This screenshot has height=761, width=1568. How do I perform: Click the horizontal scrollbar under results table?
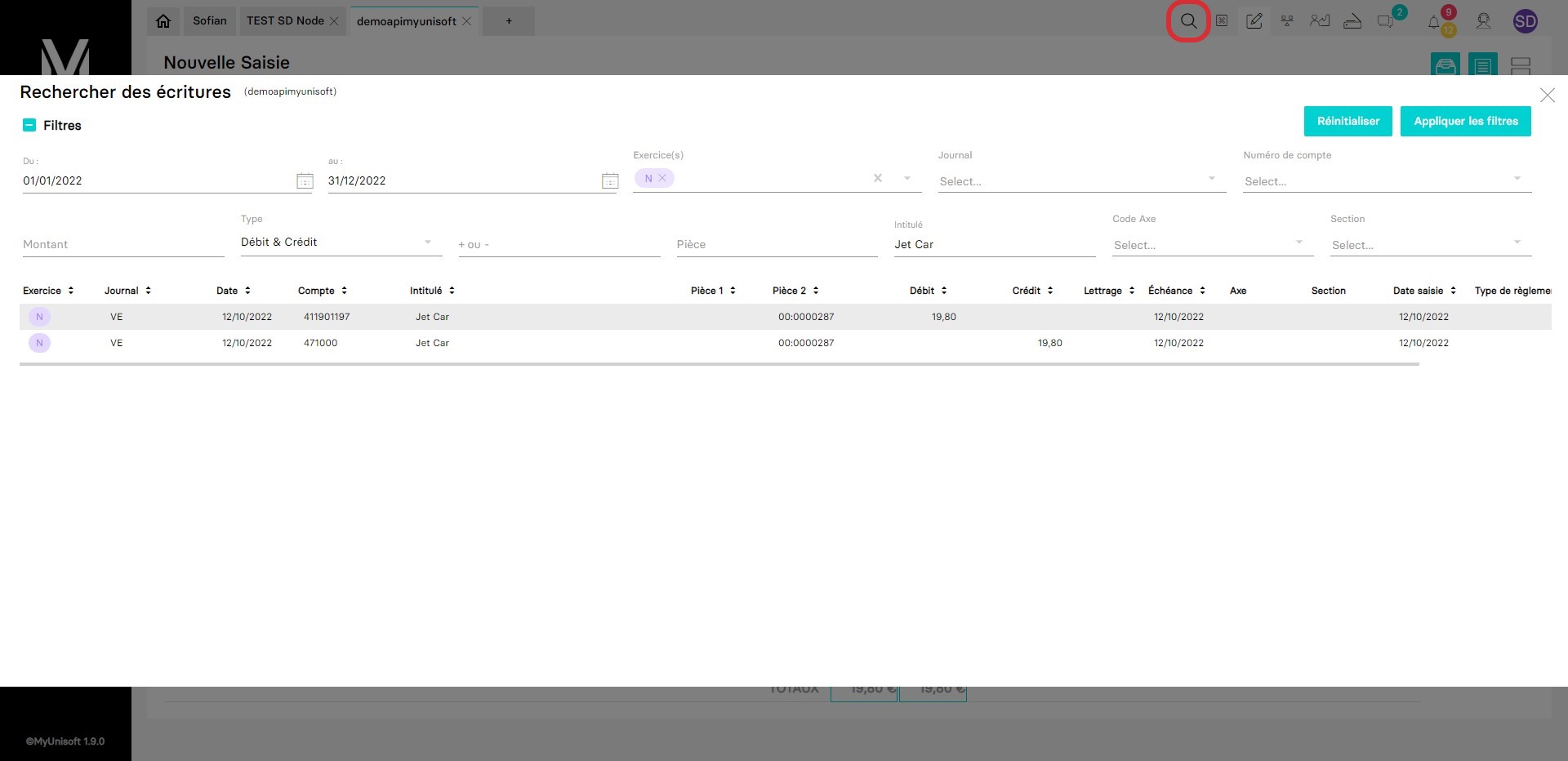[x=719, y=364]
